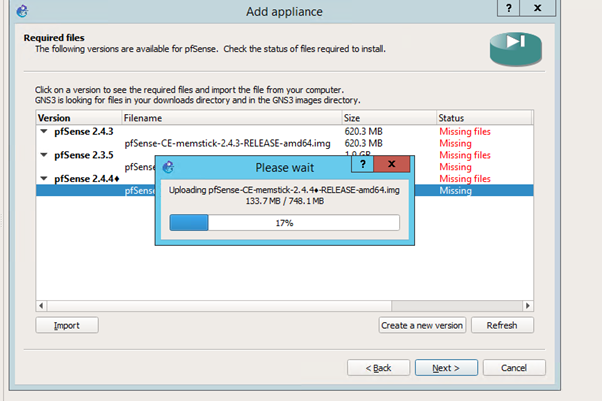Screen dimensions: 602x401
Task: Collapse the pfSense 2.3.5 version tree
Action: coord(44,155)
